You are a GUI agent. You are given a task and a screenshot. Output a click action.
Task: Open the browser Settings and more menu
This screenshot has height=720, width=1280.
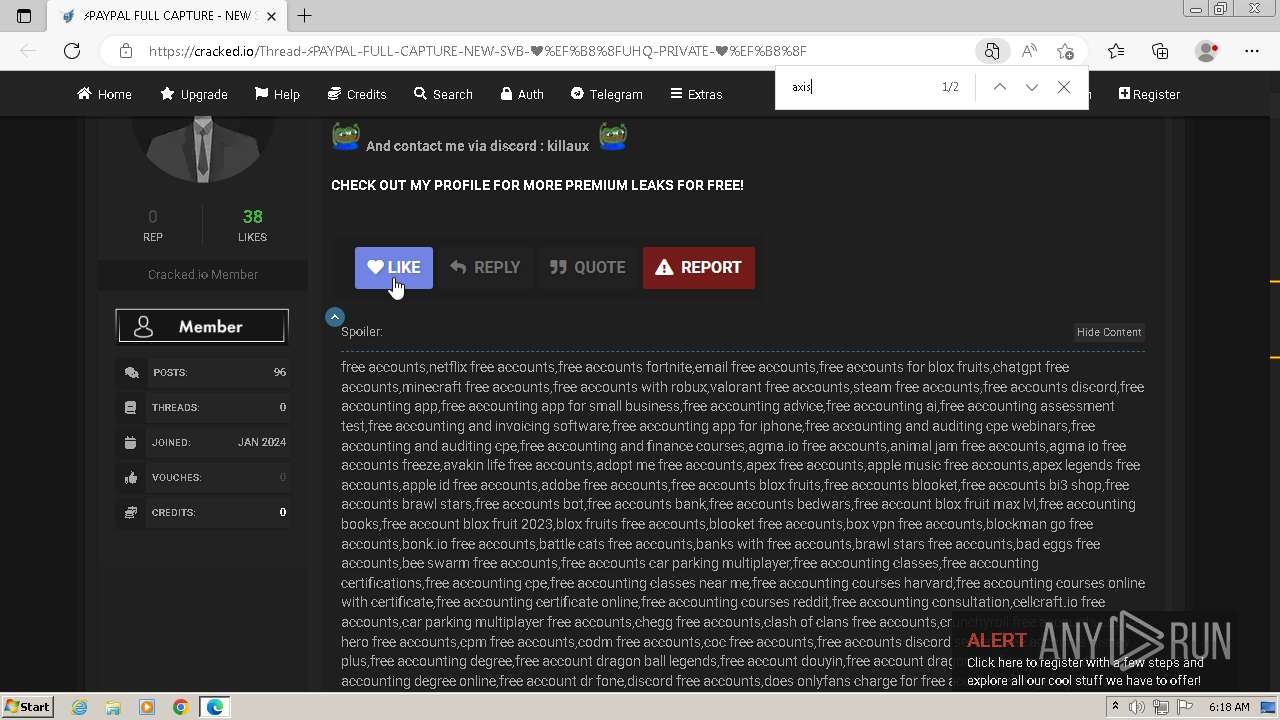[x=1252, y=51]
